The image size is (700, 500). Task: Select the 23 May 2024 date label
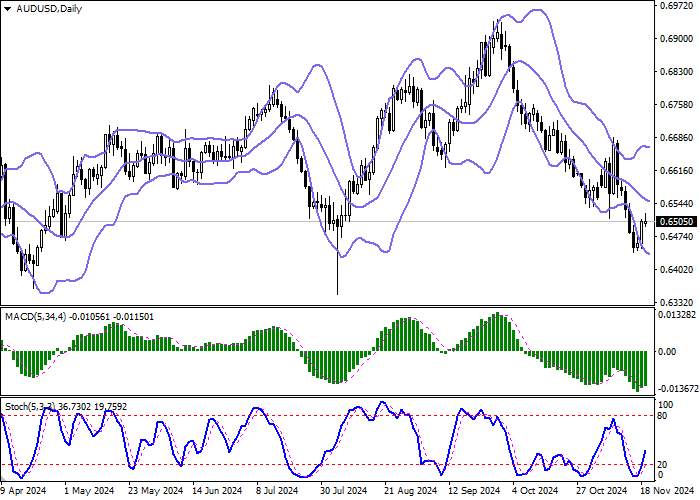pos(155,491)
